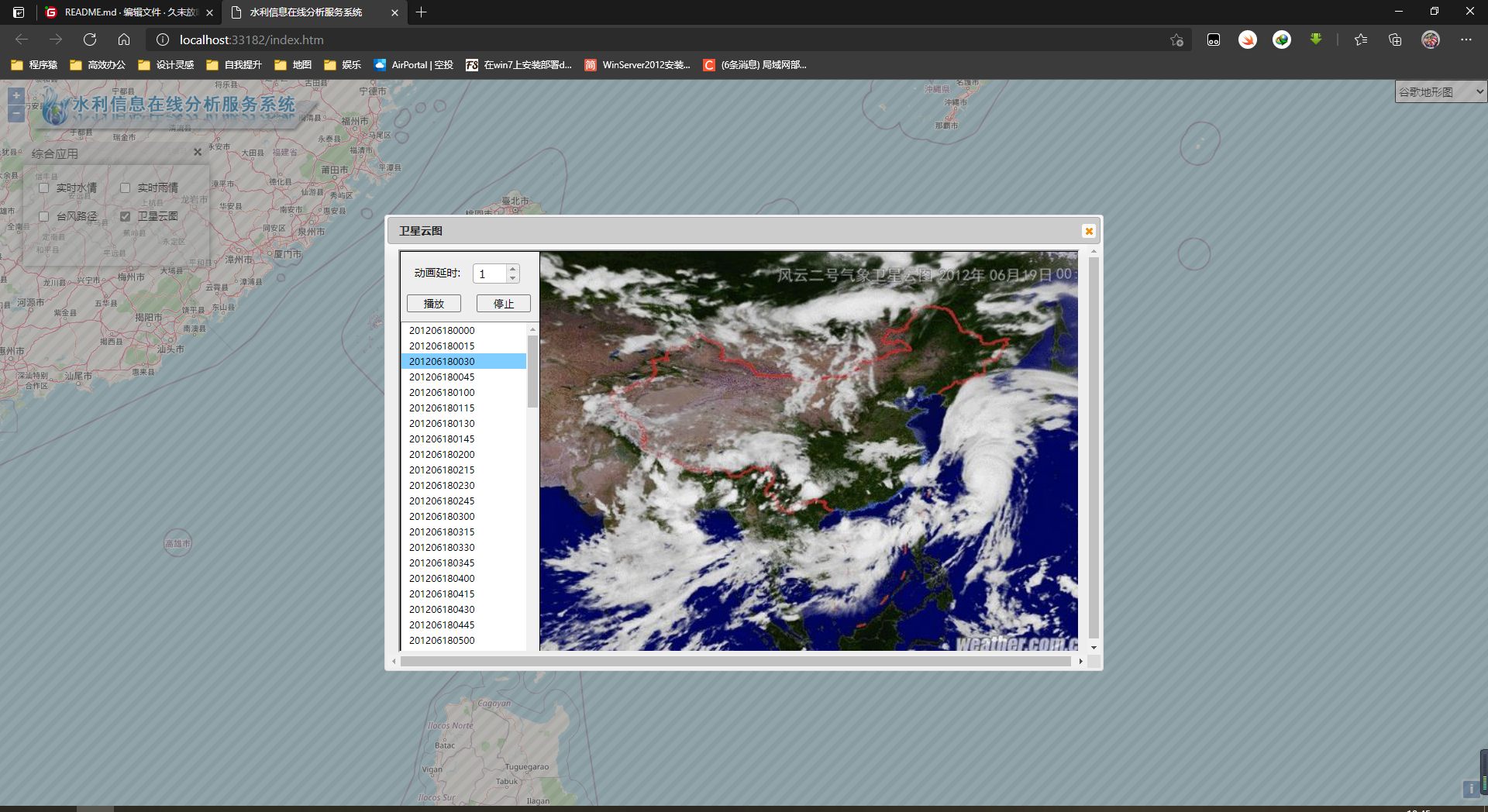Close the 综合应用 panel
The image size is (1488, 812).
pos(198,153)
